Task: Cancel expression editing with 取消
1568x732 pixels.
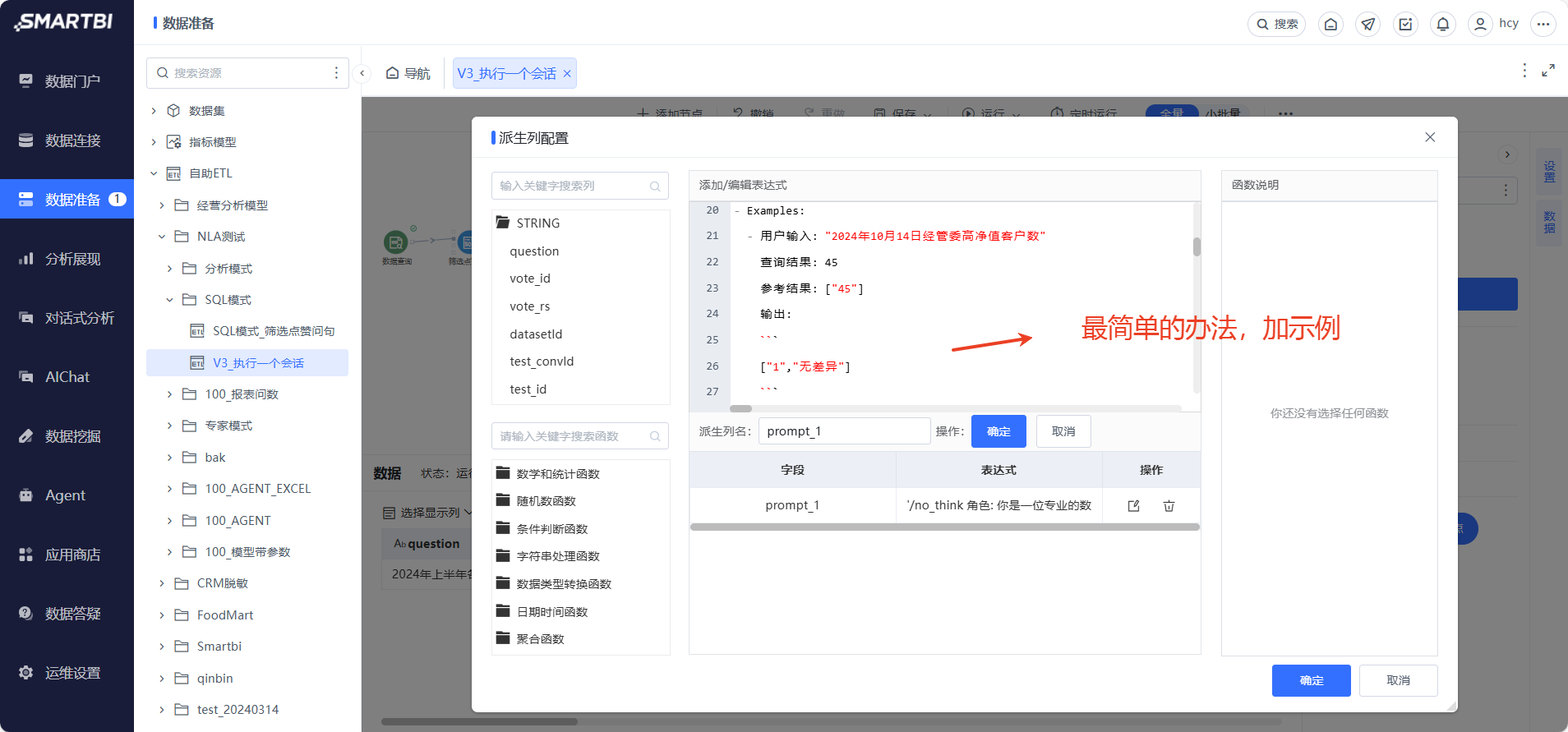Action: [x=1063, y=431]
